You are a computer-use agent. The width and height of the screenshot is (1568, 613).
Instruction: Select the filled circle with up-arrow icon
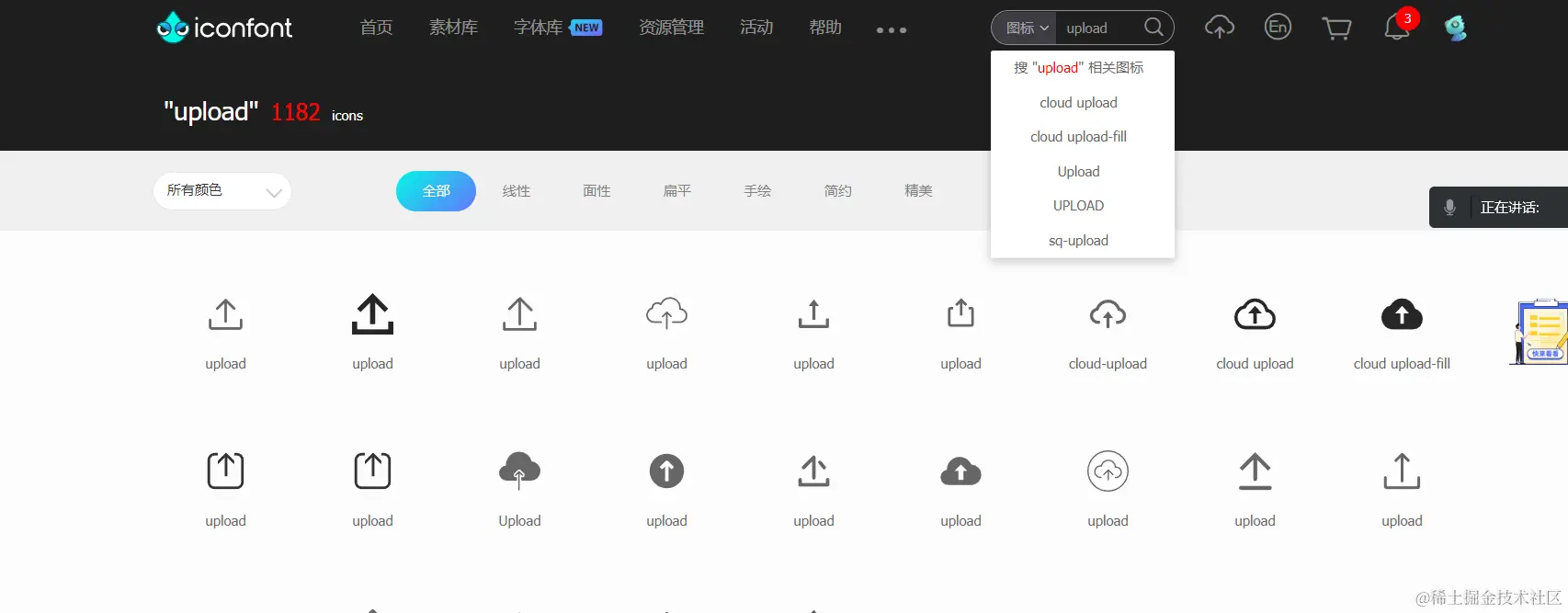[666, 471]
